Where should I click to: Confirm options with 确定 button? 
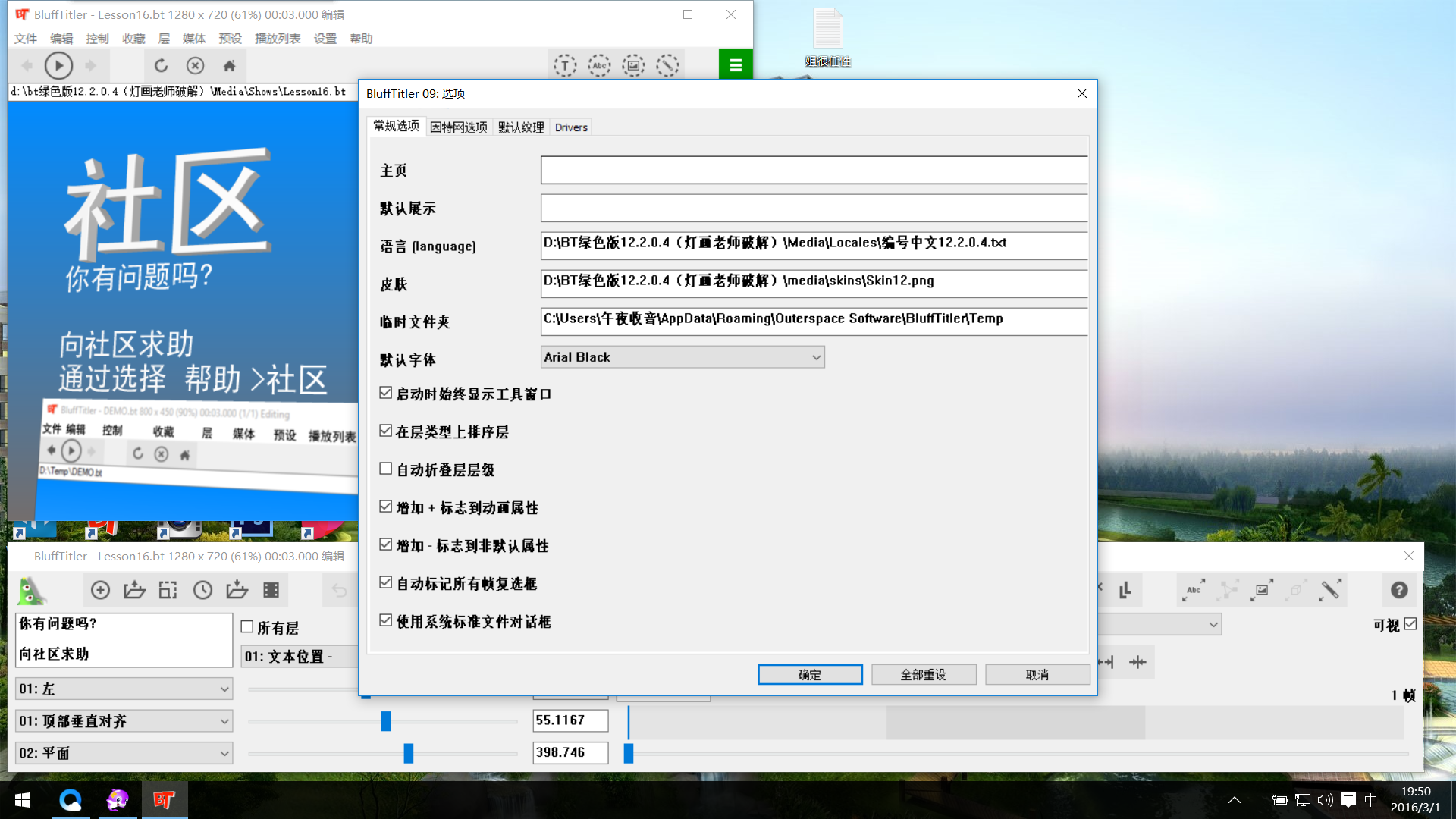[810, 675]
